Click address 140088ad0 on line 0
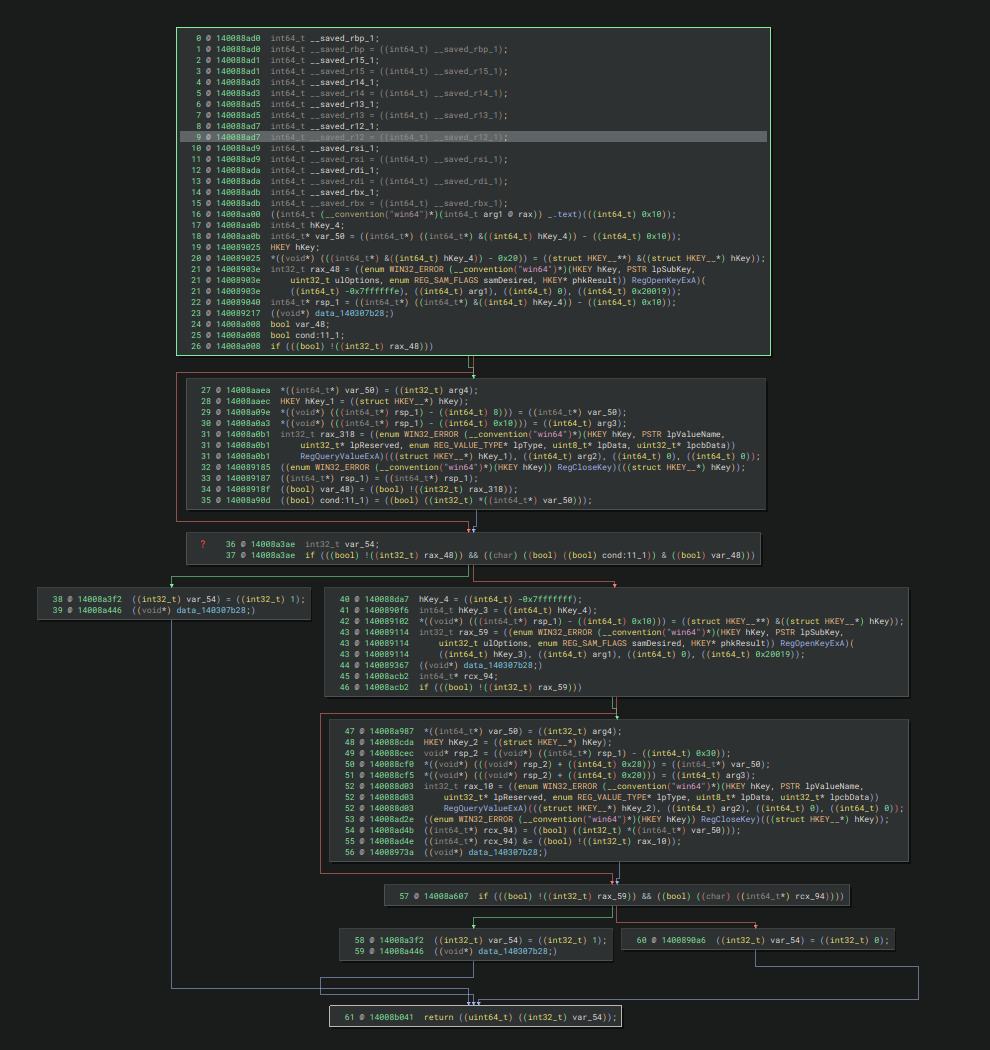 pos(238,38)
